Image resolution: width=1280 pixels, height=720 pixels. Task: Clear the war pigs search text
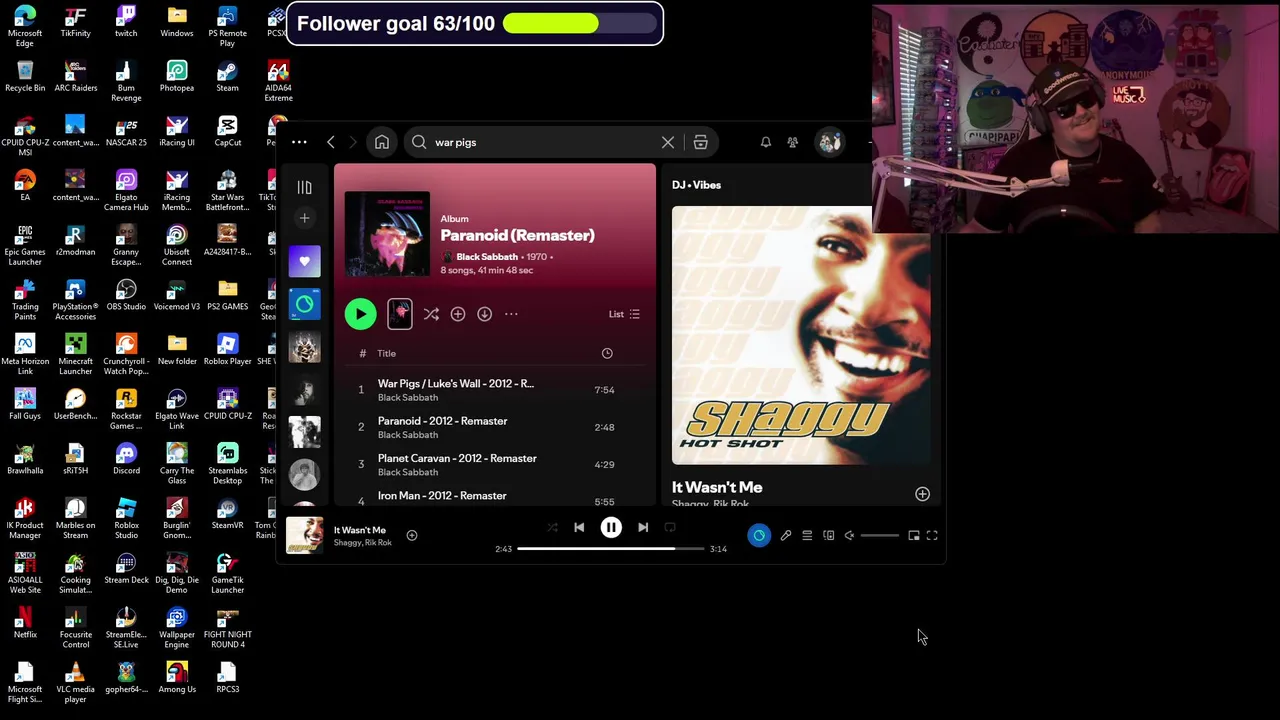[x=668, y=142]
